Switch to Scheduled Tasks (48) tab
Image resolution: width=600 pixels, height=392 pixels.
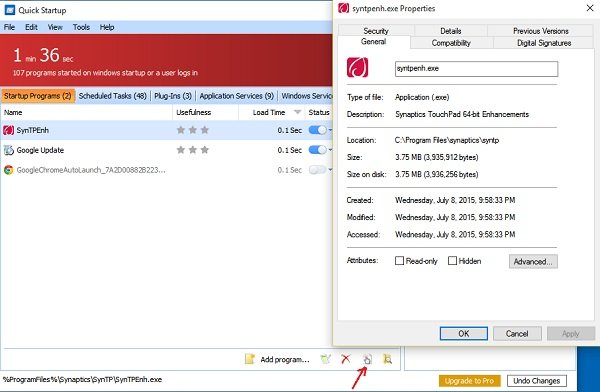pos(112,96)
